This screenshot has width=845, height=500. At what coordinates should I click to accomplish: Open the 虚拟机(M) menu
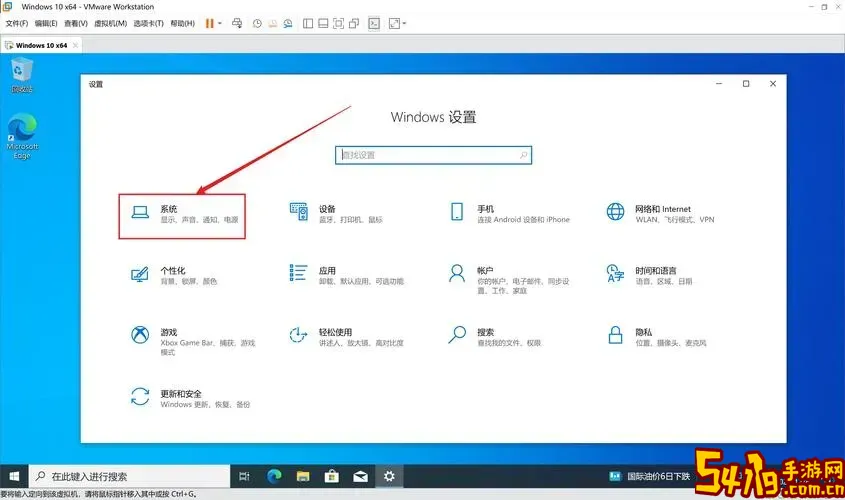click(110, 24)
